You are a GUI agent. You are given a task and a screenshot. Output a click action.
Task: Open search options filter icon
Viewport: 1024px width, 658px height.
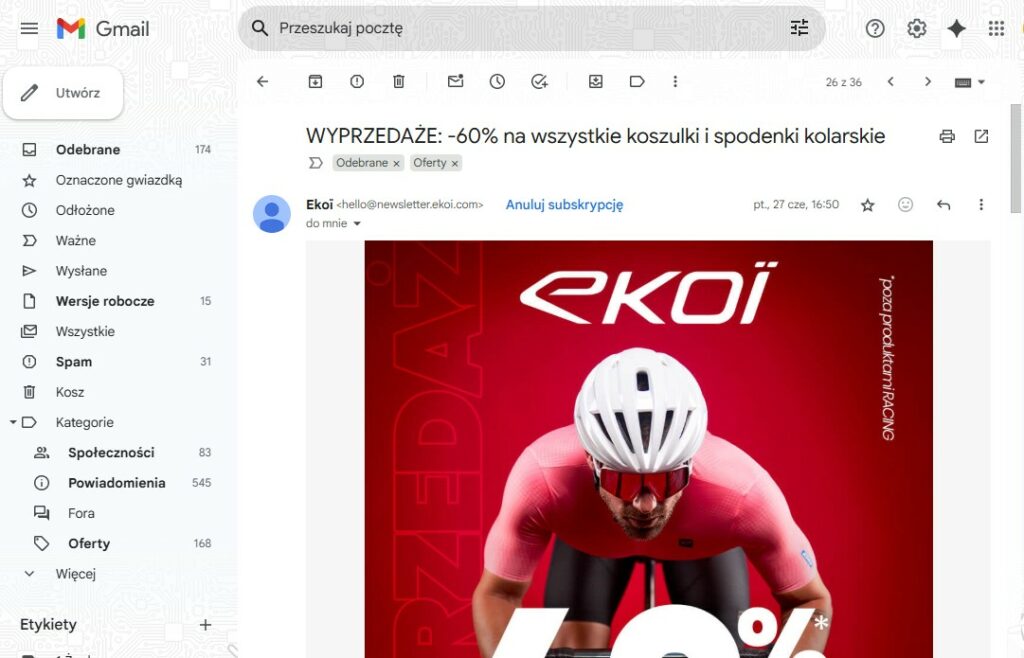[x=799, y=27]
